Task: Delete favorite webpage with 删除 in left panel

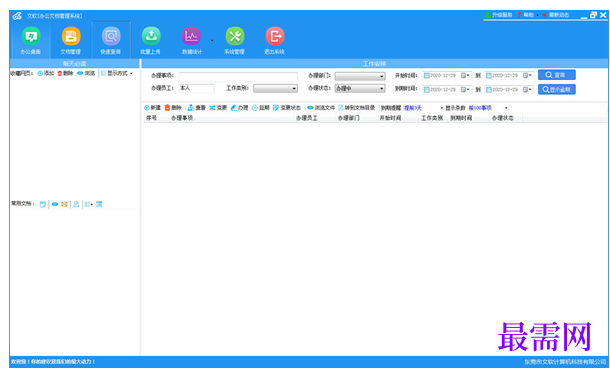Action: (x=65, y=73)
